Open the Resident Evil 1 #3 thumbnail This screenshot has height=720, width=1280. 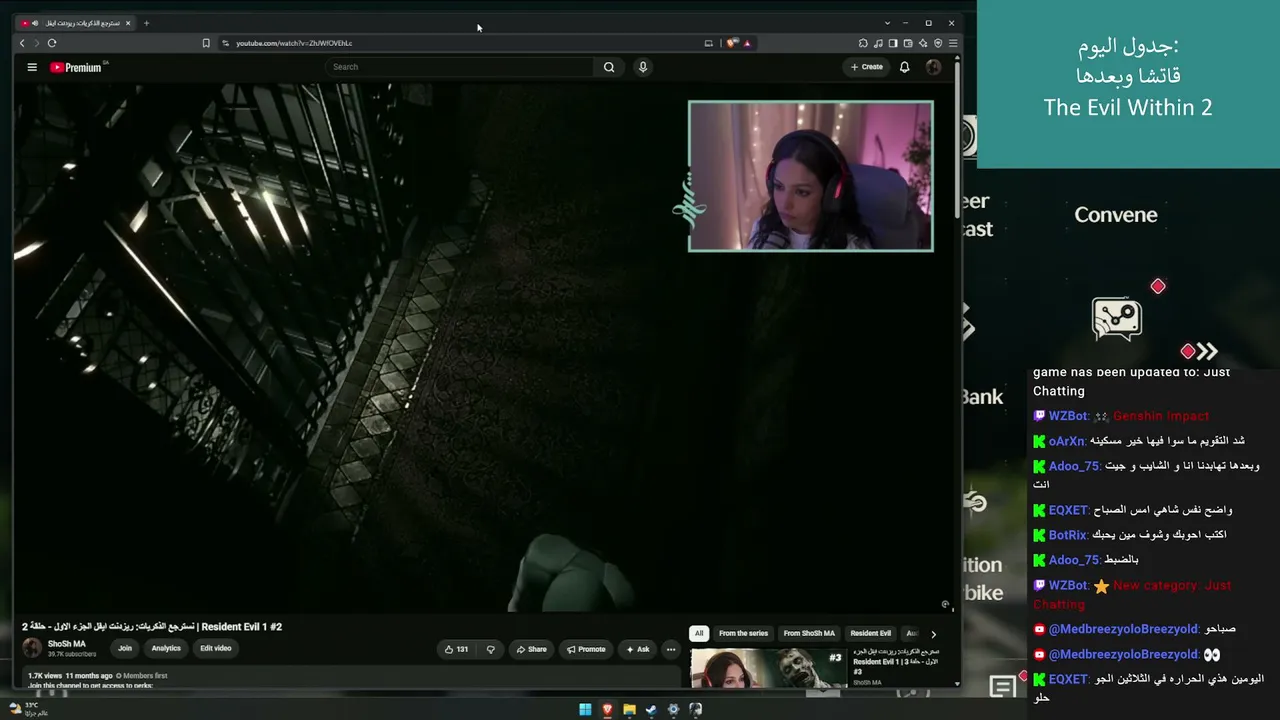(768, 668)
